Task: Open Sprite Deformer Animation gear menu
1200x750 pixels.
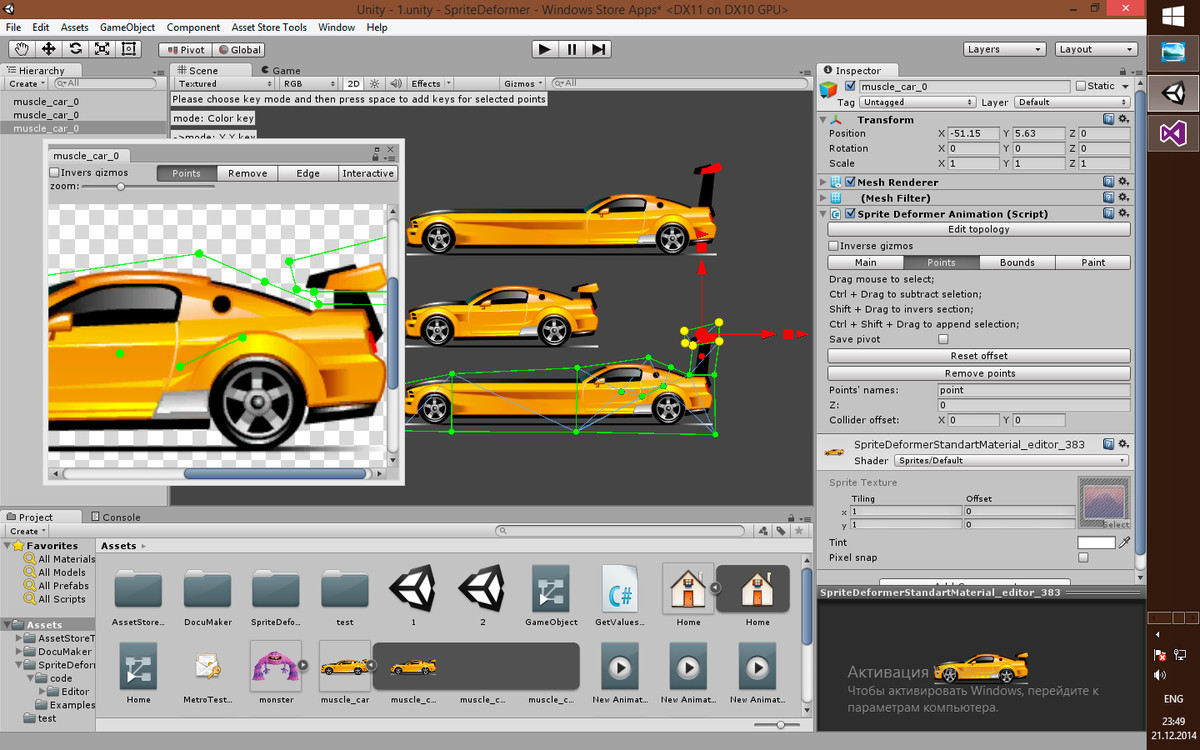Action: click(x=1124, y=214)
